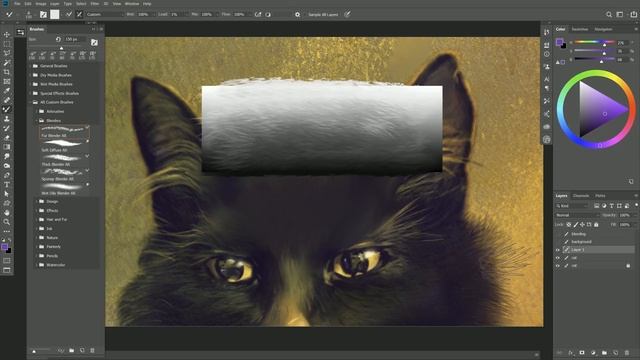Select the Thick Blender AB brush

[x=64, y=160]
